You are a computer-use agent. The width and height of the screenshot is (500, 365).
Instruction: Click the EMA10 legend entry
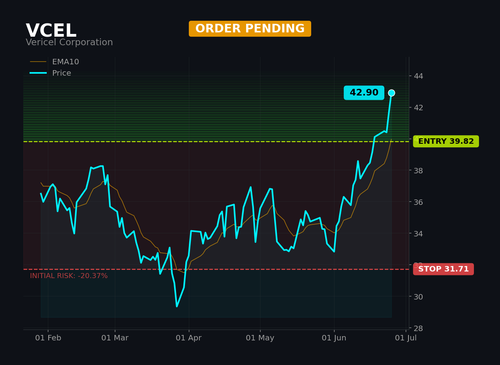click(x=55, y=62)
